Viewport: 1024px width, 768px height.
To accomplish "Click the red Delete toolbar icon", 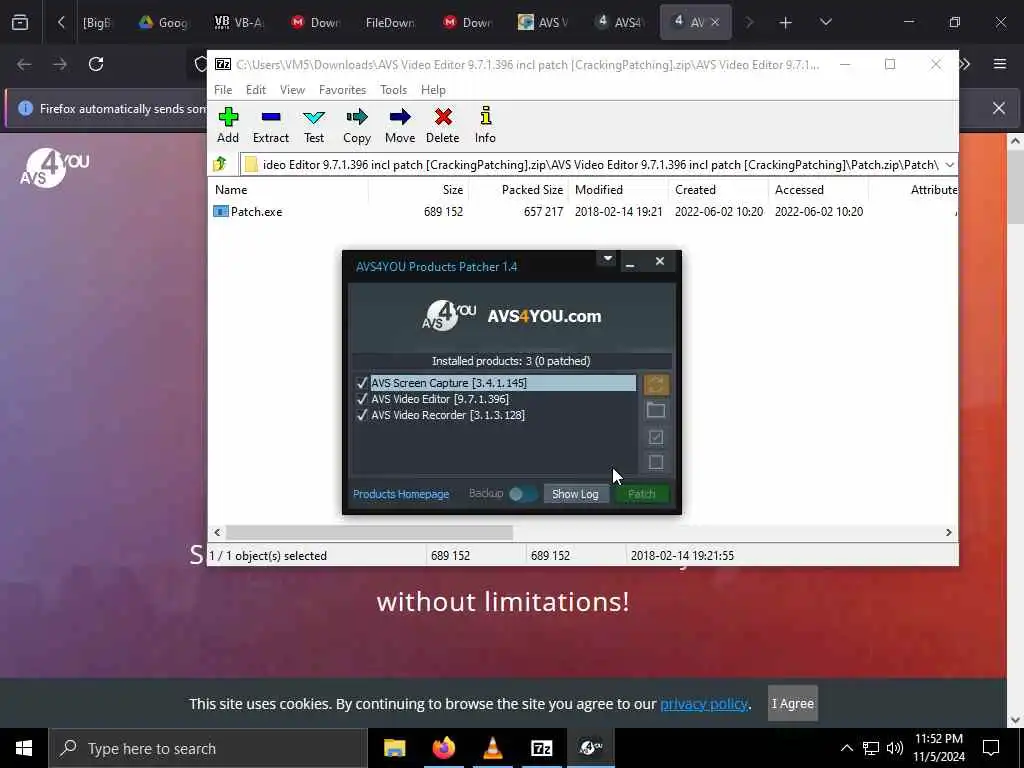I will click(443, 125).
